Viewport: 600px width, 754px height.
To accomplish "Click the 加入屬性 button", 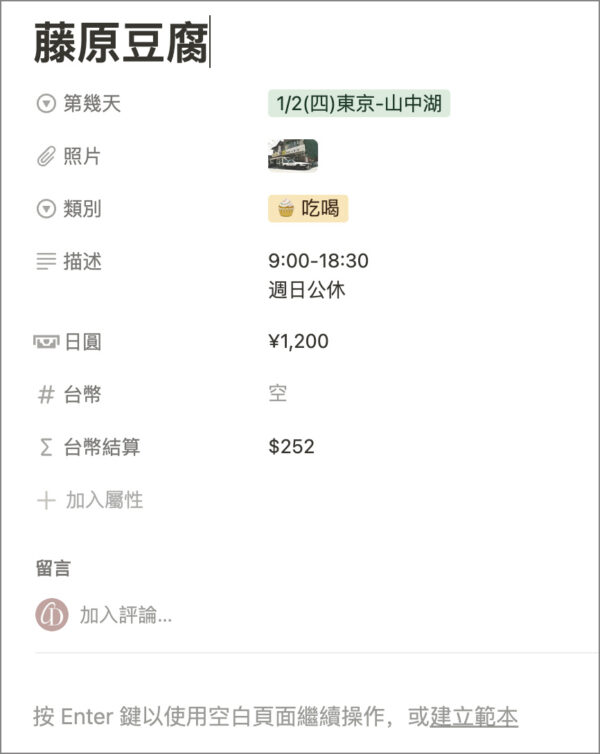I will [x=104, y=501].
